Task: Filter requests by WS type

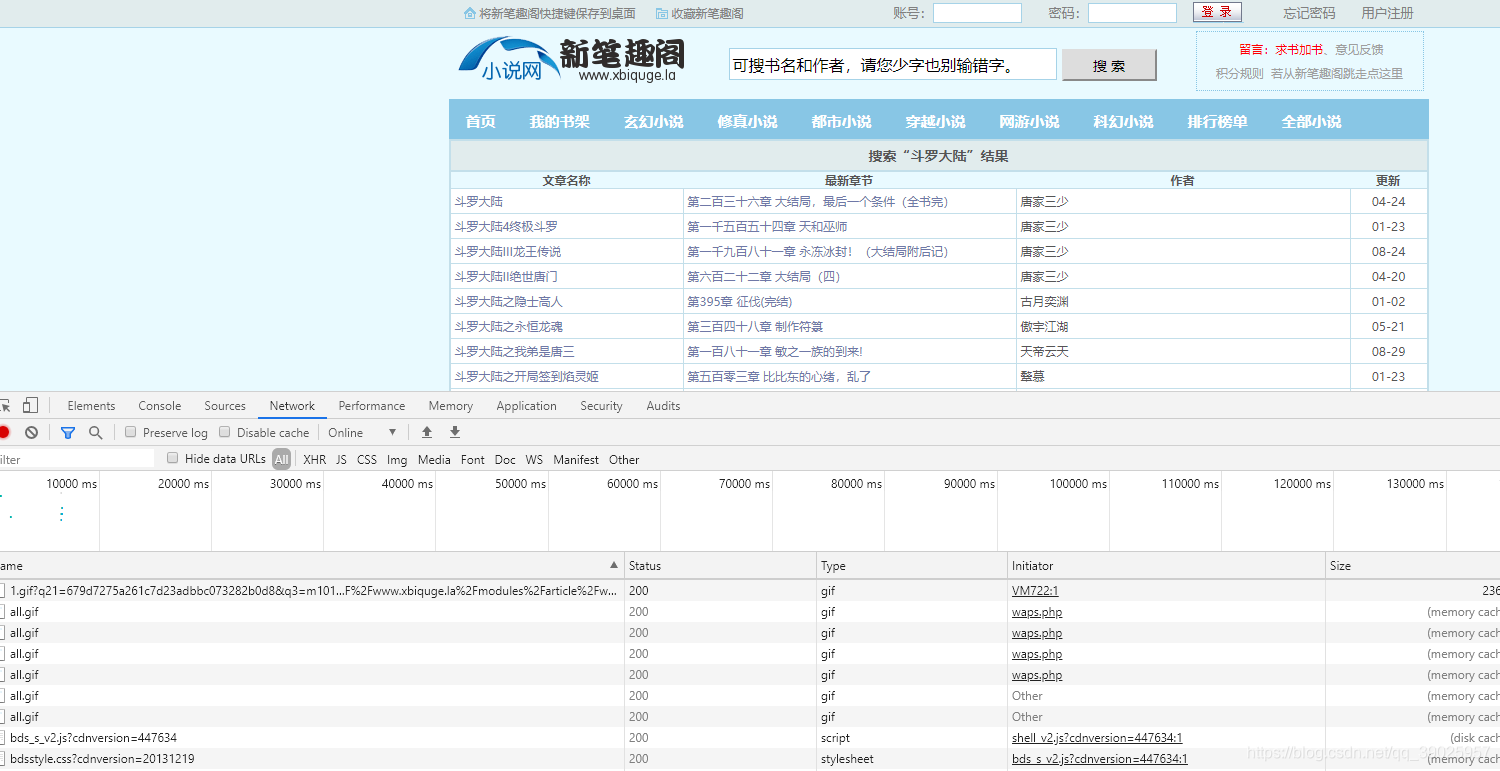Action: tap(534, 459)
